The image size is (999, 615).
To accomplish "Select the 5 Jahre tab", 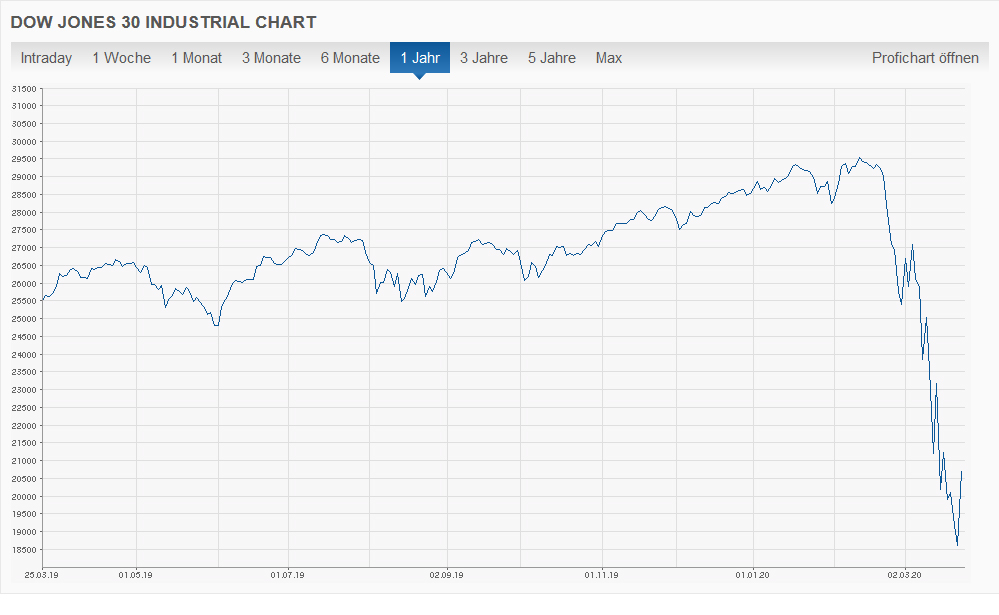I will 552,58.
